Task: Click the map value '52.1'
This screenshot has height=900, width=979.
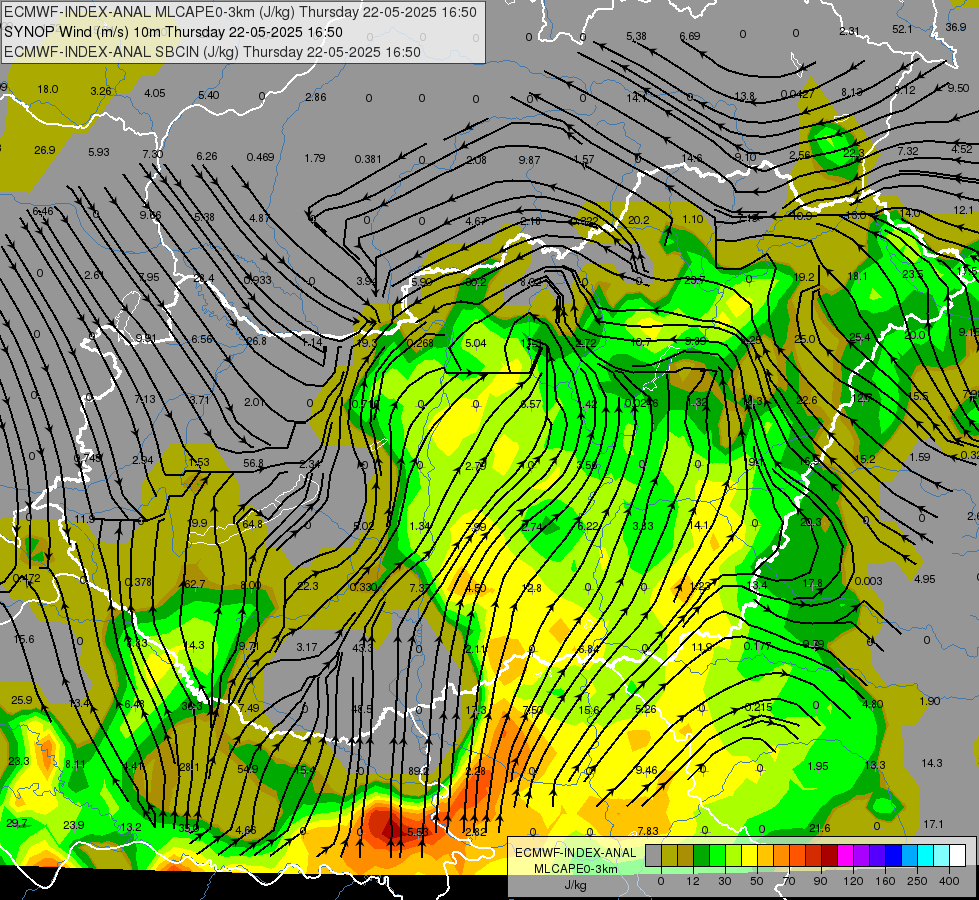Action: pyautogui.click(x=902, y=29)
